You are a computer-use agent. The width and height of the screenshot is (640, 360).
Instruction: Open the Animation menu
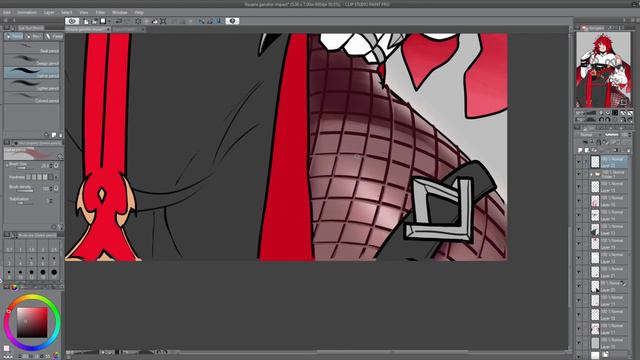[x=27, y=12]
